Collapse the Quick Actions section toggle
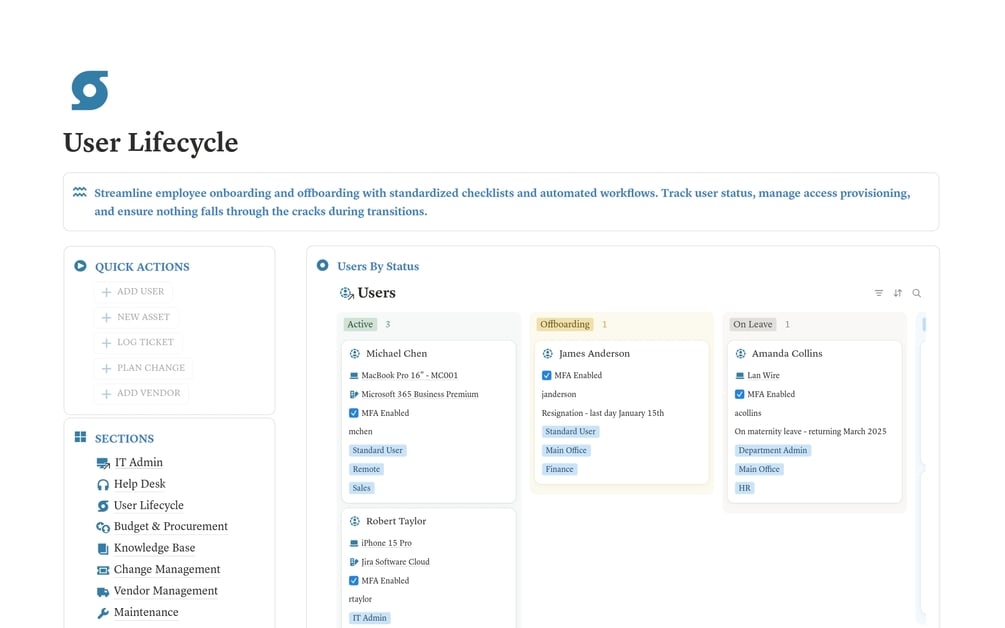This screenshot has width=1005, height=628. pos(80,266)
